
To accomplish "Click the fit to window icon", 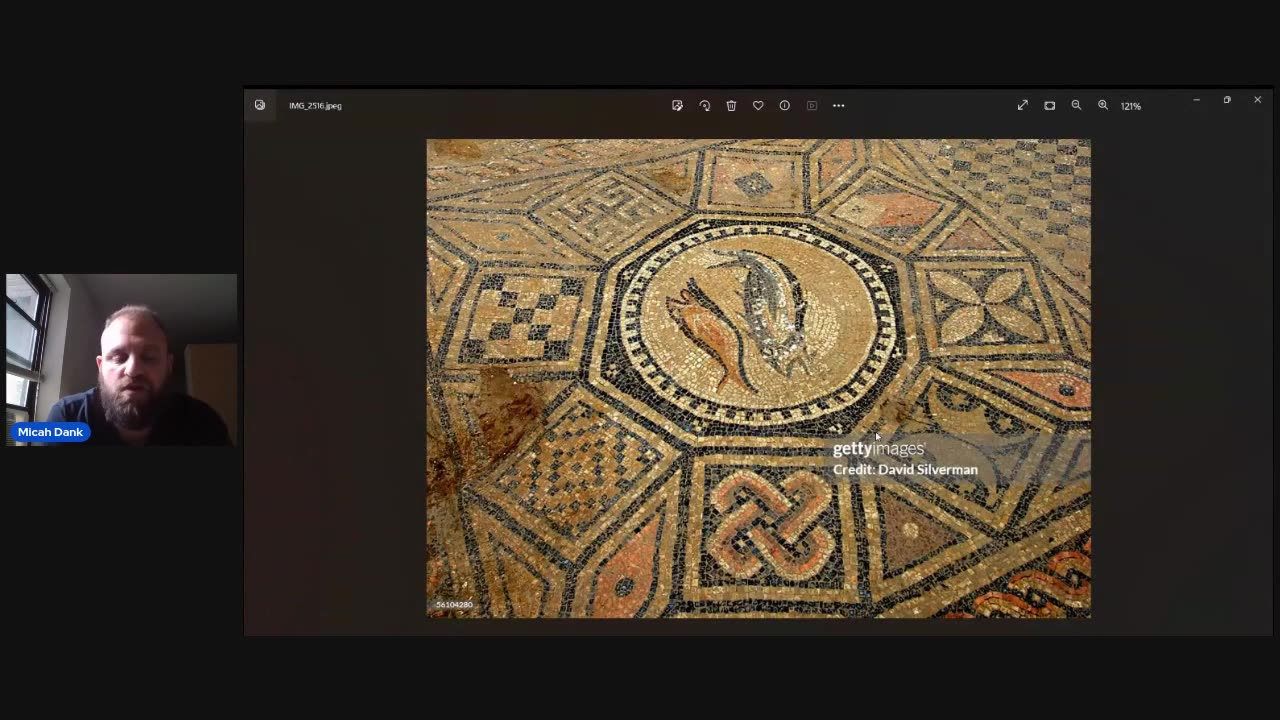I will [1050, 105].
